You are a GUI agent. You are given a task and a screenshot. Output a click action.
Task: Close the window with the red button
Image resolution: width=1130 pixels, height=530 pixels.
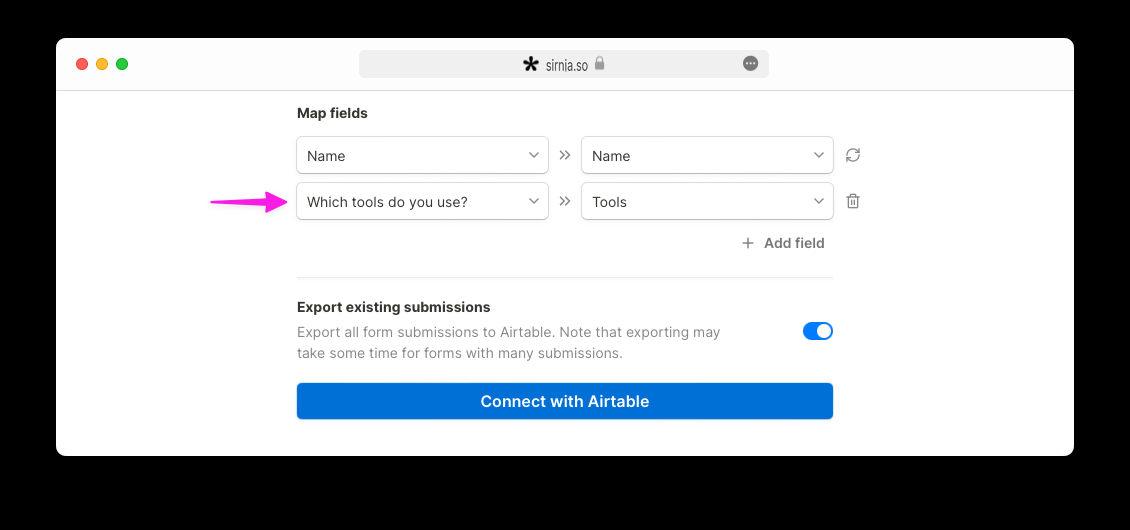[x=82, y=64]
